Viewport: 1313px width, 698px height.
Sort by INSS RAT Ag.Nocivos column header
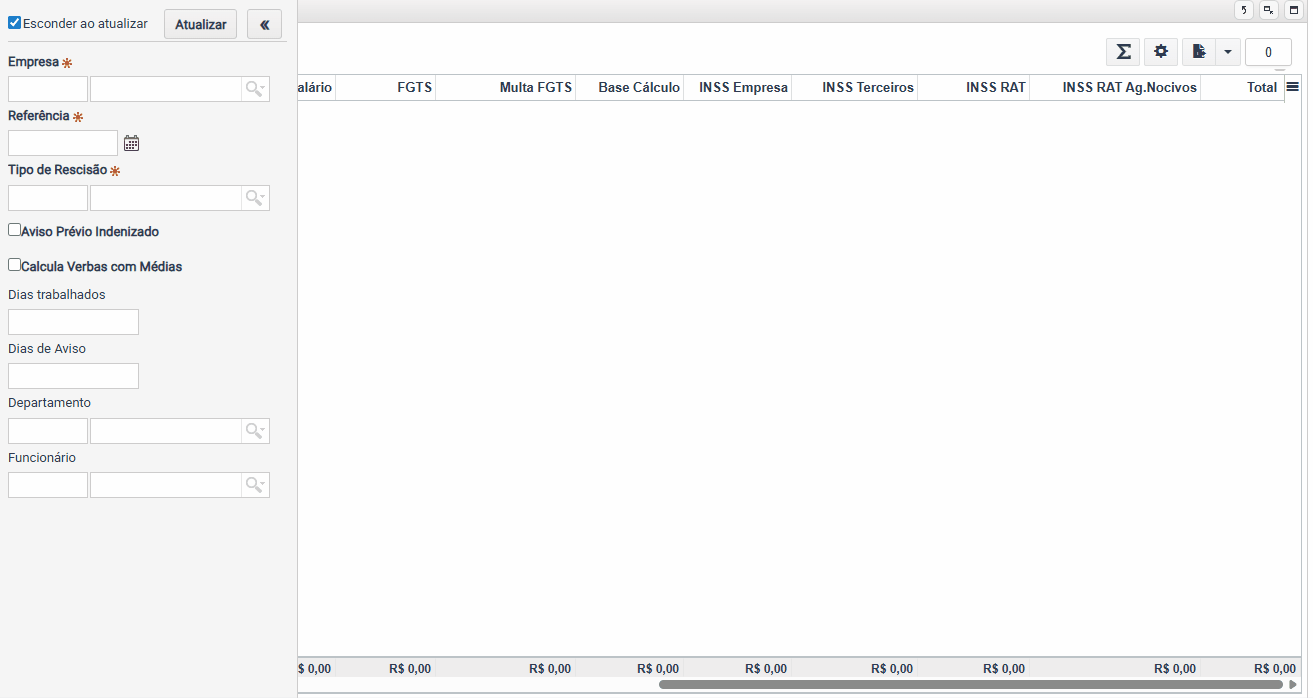(x=1115, y=87)
